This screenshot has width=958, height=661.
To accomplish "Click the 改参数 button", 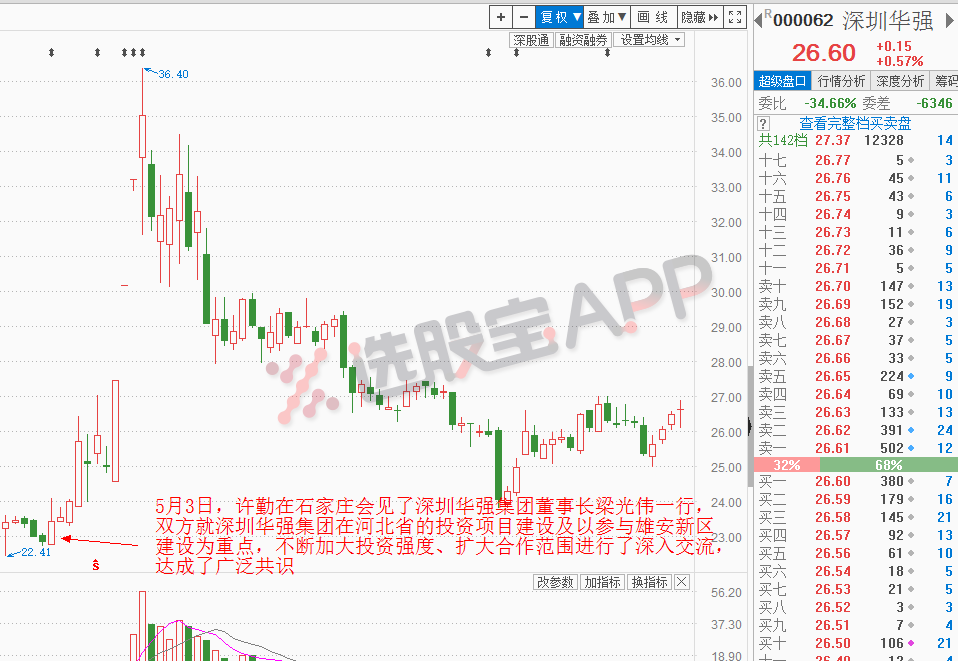I will click(x=555, y=582).
